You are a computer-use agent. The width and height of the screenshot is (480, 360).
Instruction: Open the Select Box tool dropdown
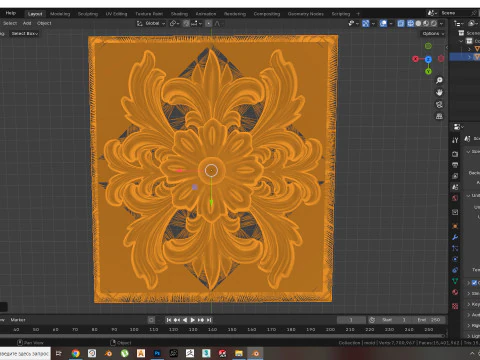click(x=25, y=33)
